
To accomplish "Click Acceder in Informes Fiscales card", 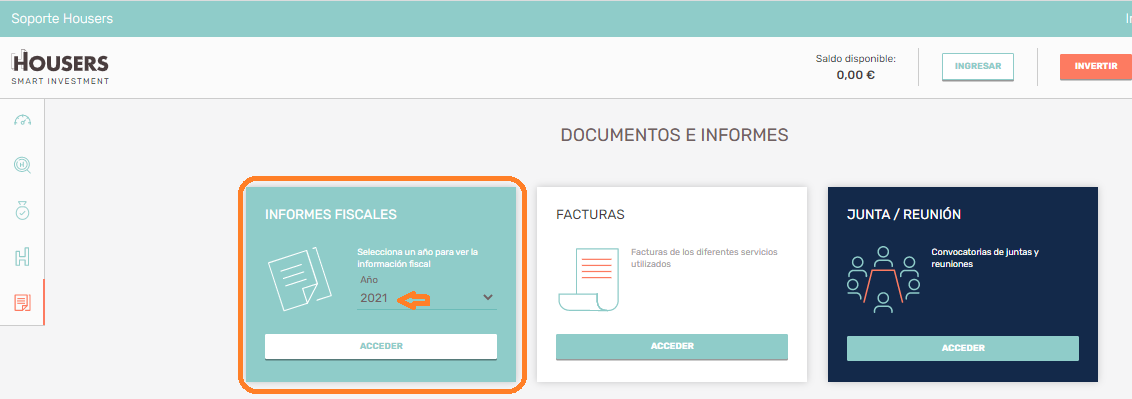I will tap(381, 346).
